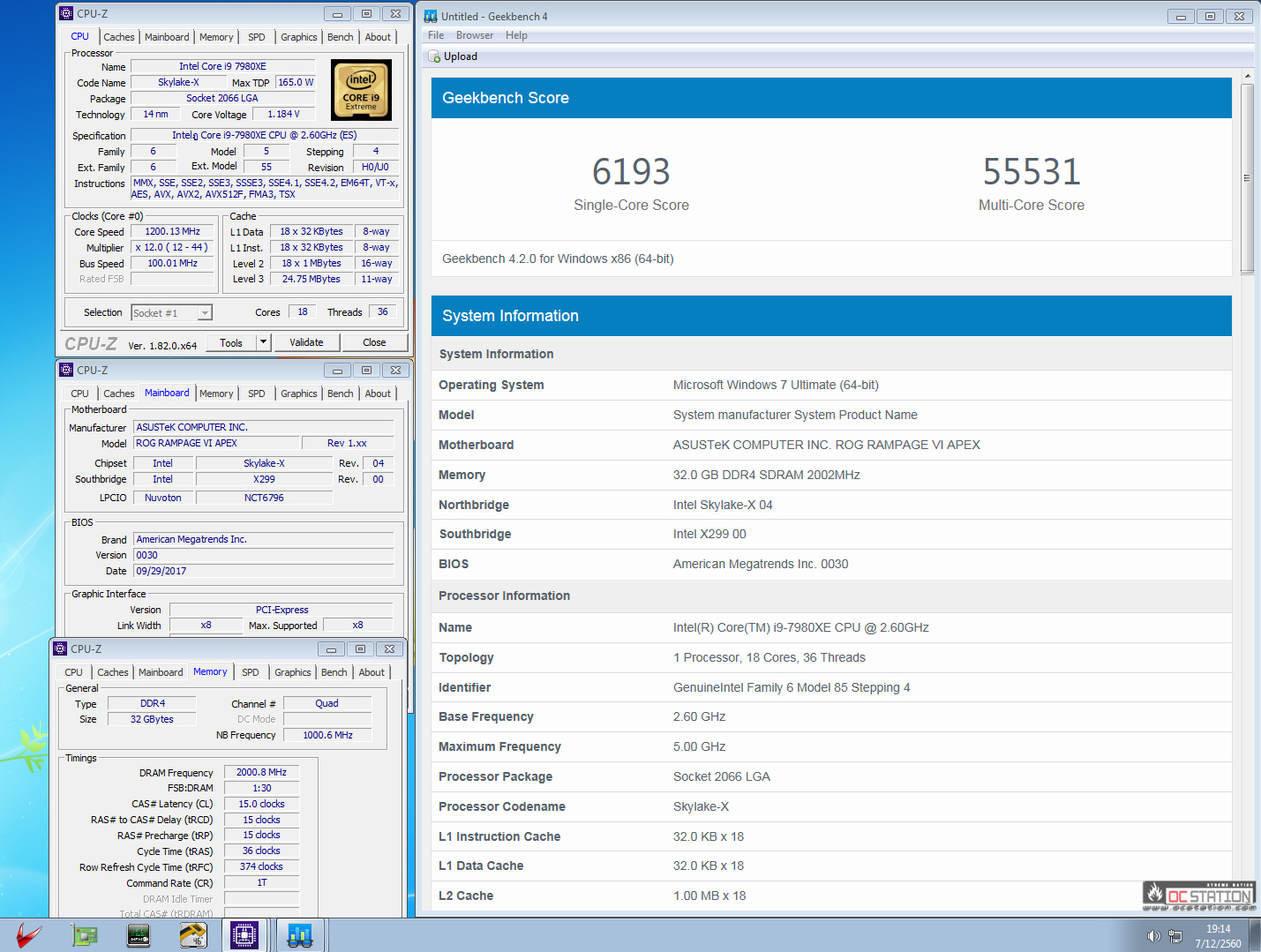Select Bench tab in middle CPU-Z window
1261x952 pixels.
[340, 394]
